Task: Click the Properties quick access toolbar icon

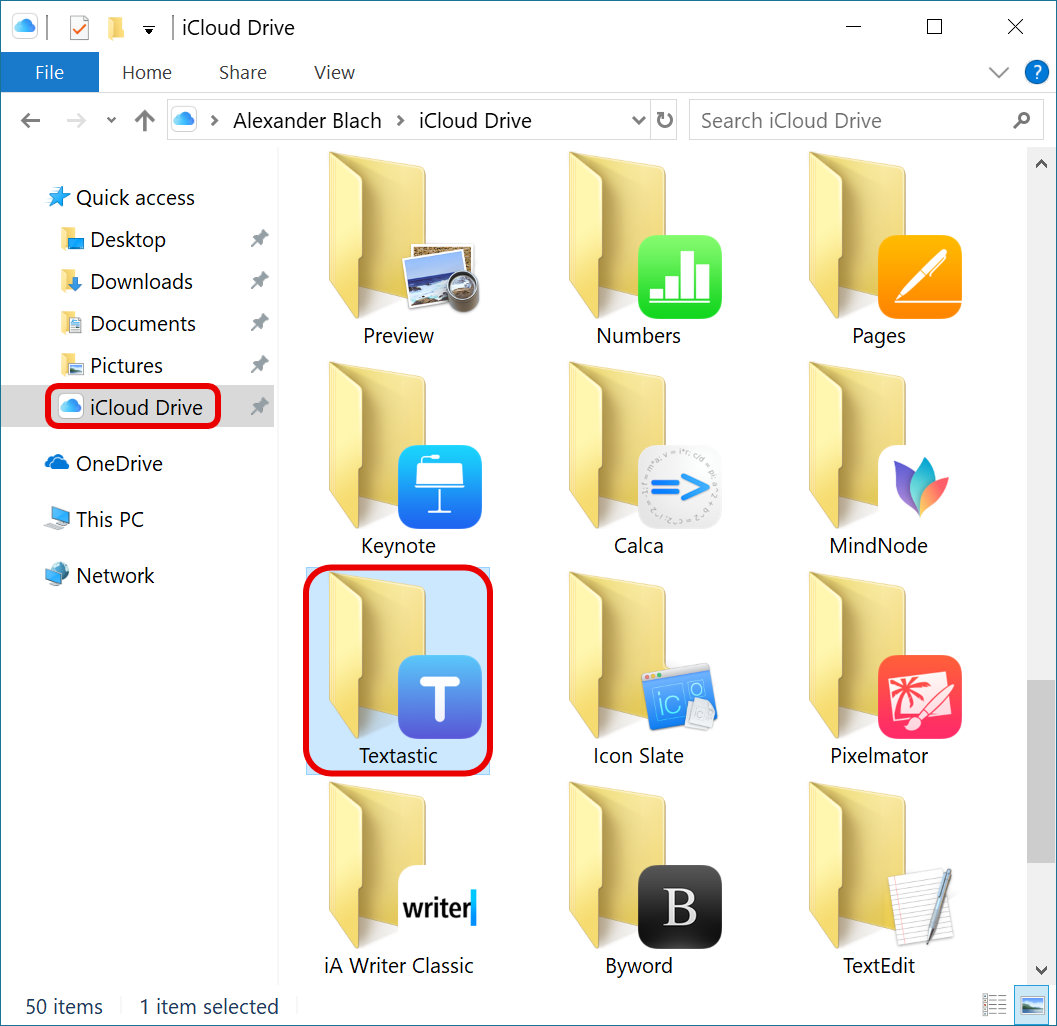Action: pyautogui.click(x=80, y=28)
